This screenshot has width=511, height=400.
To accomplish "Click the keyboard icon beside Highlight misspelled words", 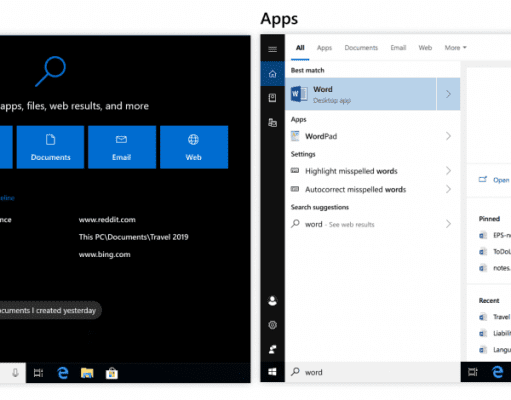I will point(295,171).
